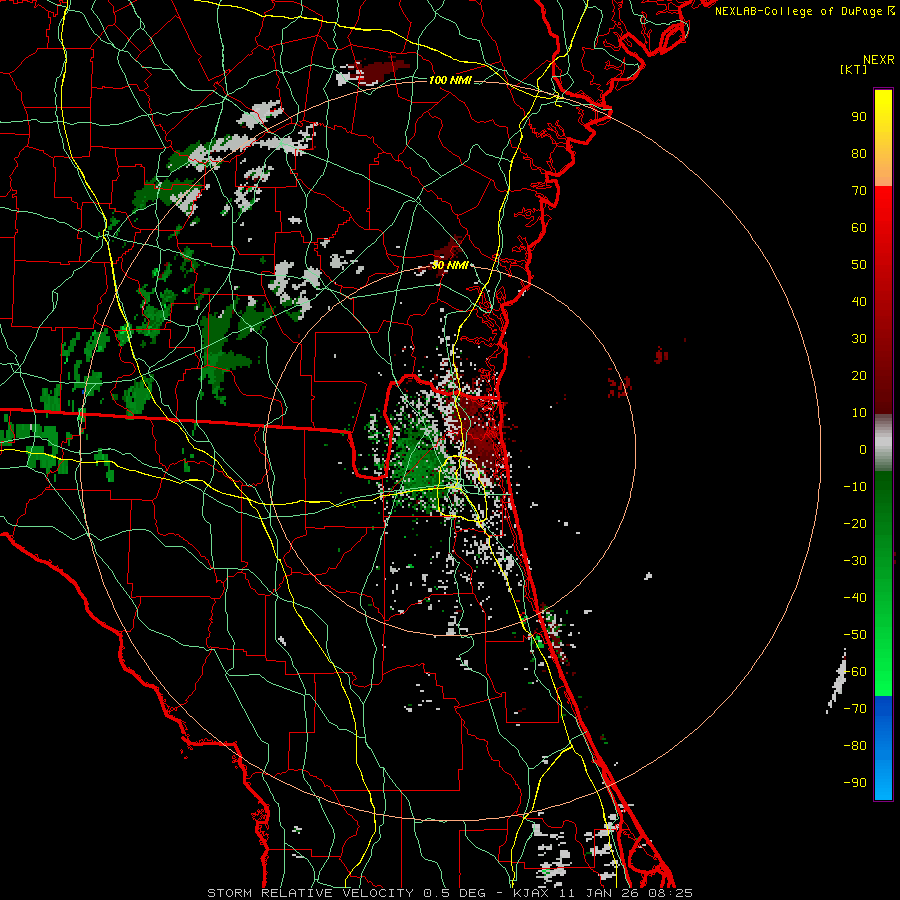Viewport: 900px width, 900px height.
Task: Select the -20 value on velocity scale
Action: pos(855,524)
